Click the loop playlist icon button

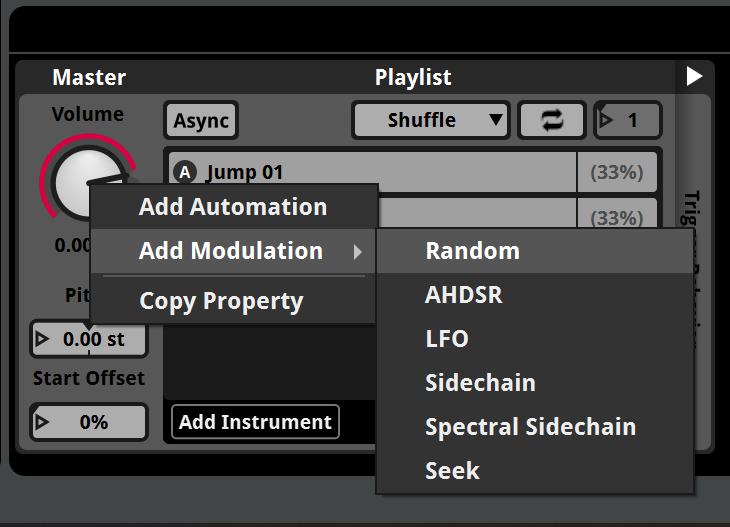[551, 120]
